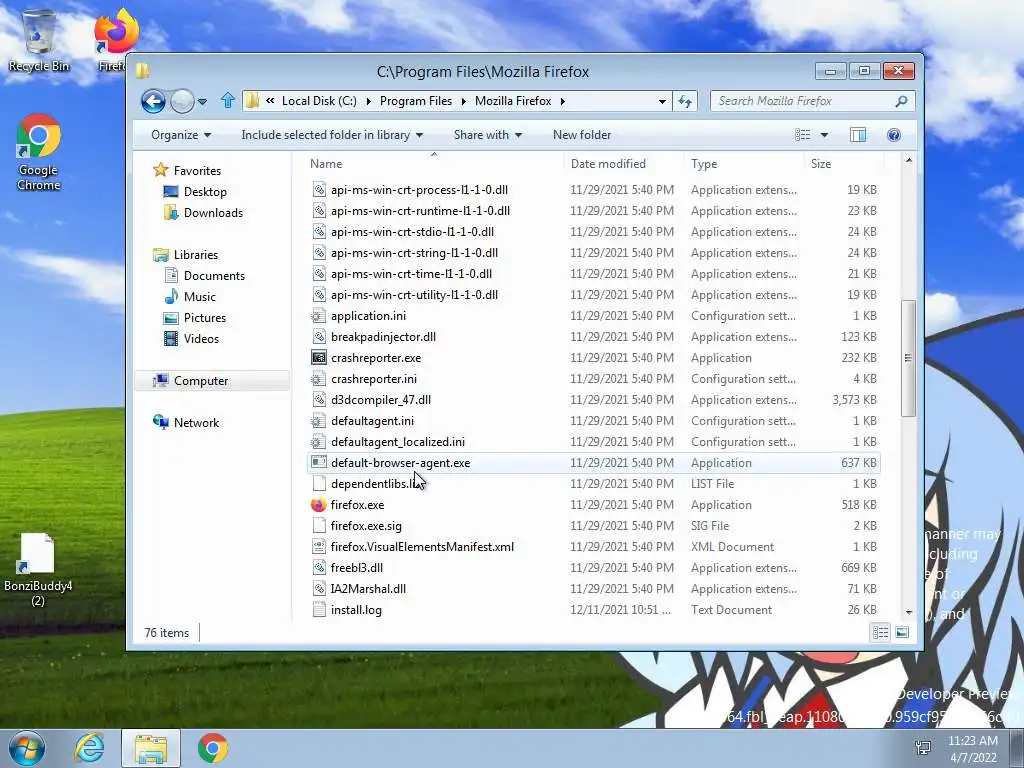Select the crashreporter.exe file icon
This screenshot has width=1024, height=768.
point(319,358)
